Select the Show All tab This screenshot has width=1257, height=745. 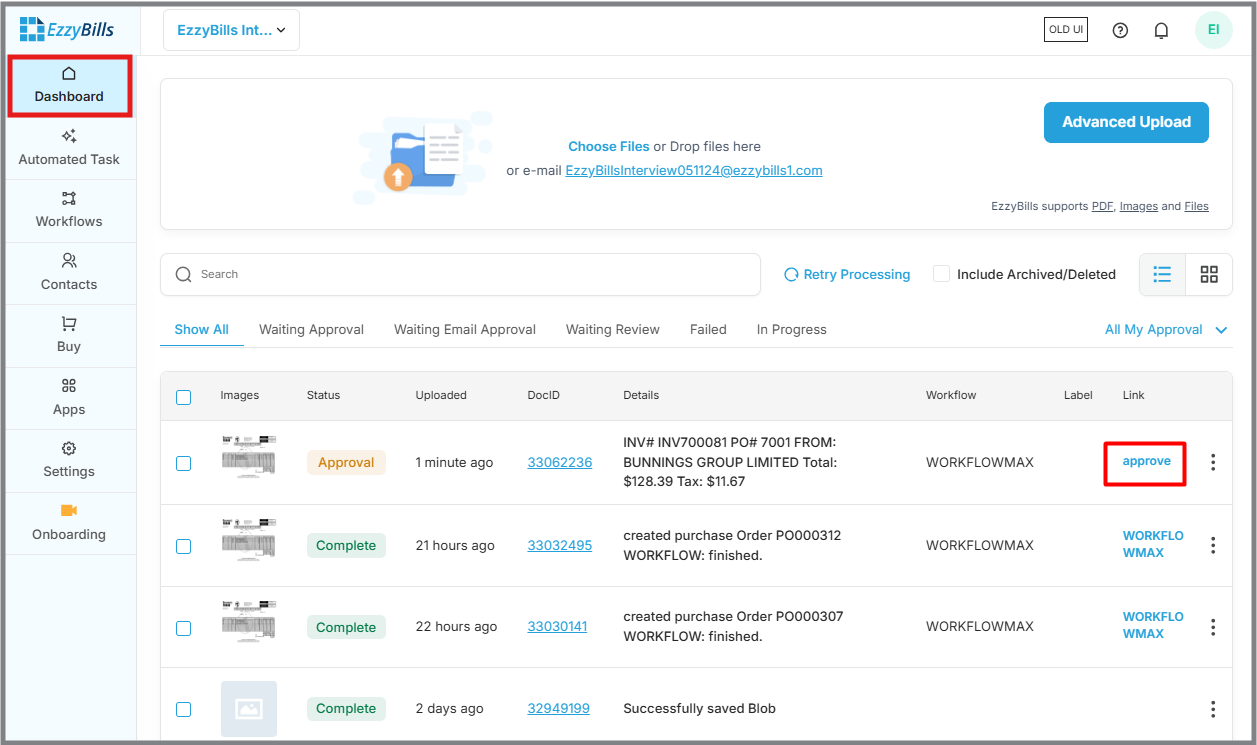[x=202, y=329]
